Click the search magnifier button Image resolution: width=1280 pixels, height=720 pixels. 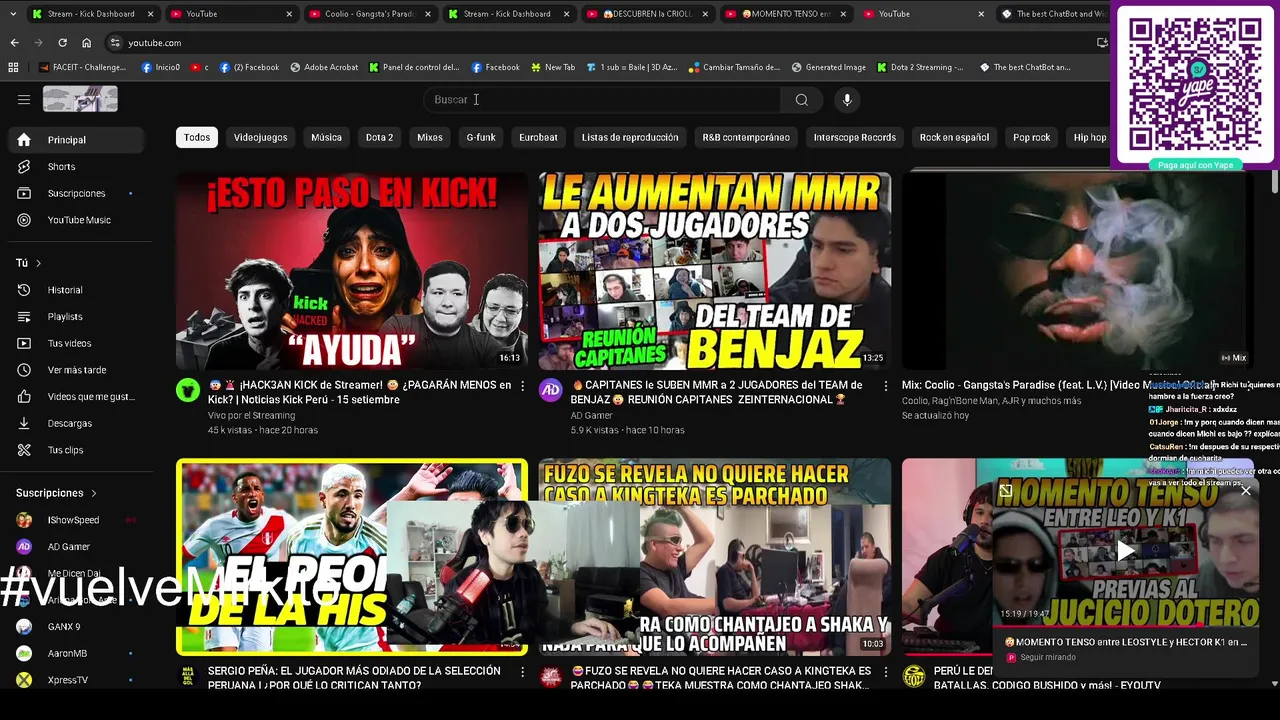point(801,99)
